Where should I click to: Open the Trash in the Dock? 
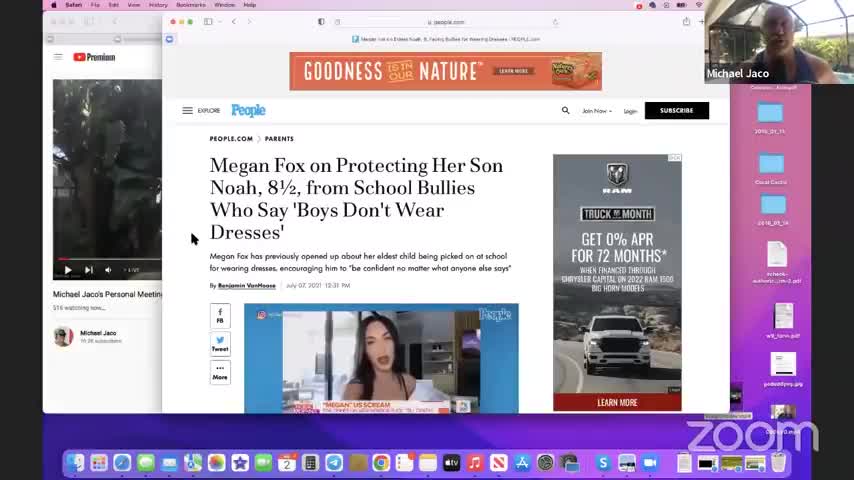779,463
